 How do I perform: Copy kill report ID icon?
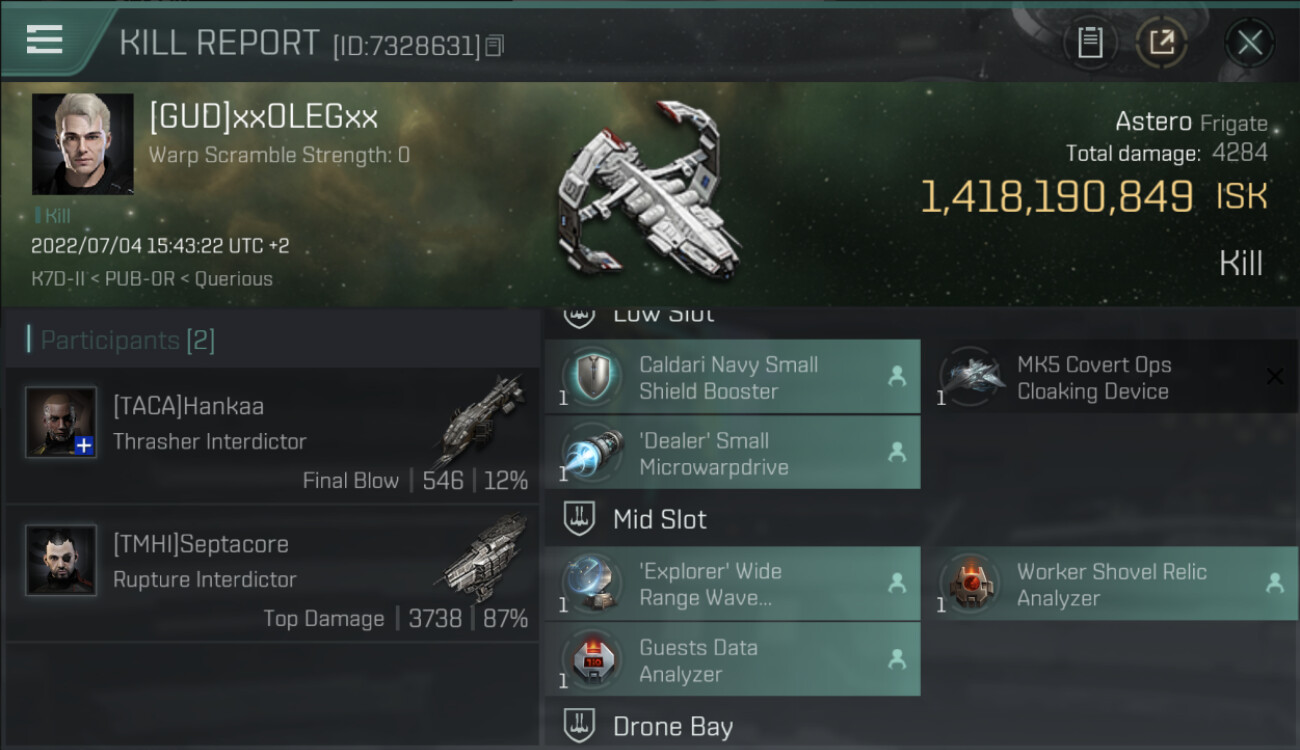tap(495, 45)
